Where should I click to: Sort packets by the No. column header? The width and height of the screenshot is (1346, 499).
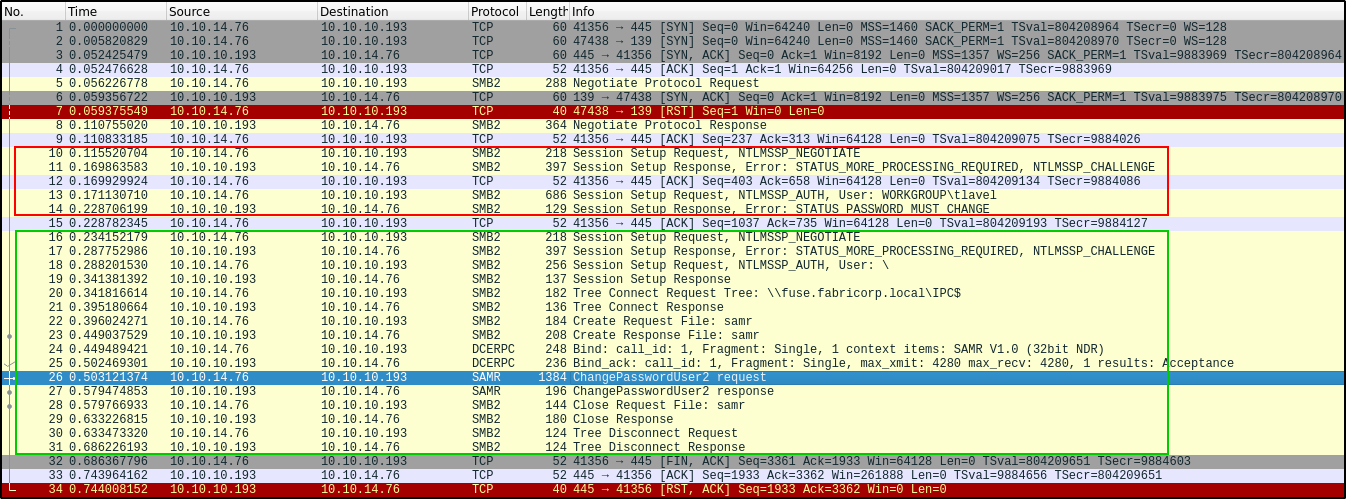click(32, 10)
